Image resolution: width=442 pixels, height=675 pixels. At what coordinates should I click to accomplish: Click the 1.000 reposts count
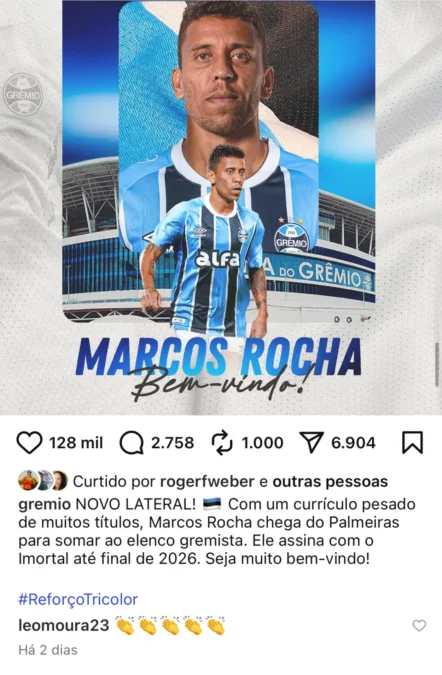pyautogui.click(x=262, y=443)
